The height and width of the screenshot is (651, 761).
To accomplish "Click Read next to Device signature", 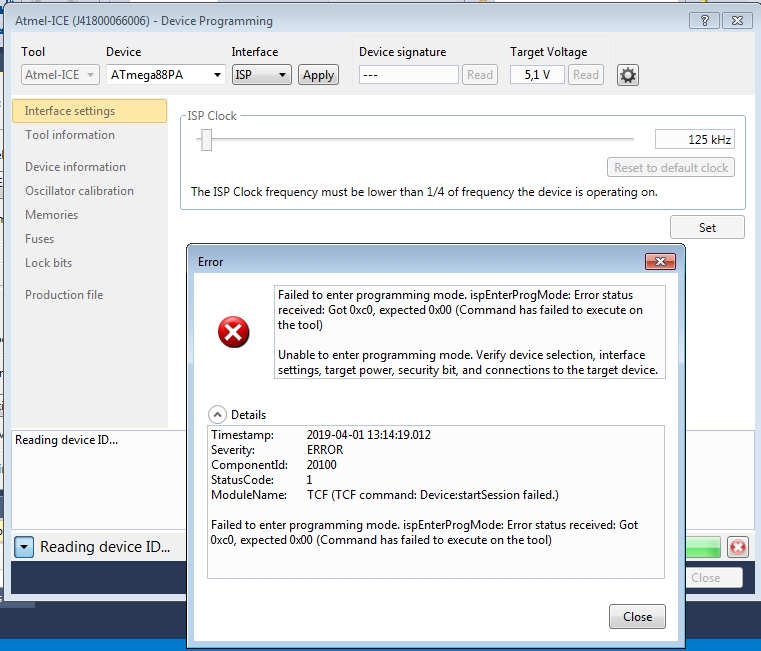I will (x=480, y=75).
